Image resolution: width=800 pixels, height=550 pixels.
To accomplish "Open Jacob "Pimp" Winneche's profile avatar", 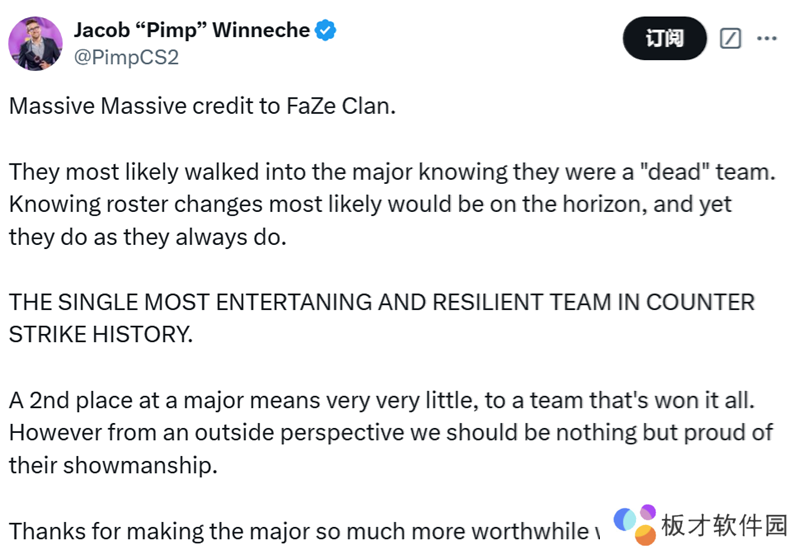I will click(x=36, y=43).
